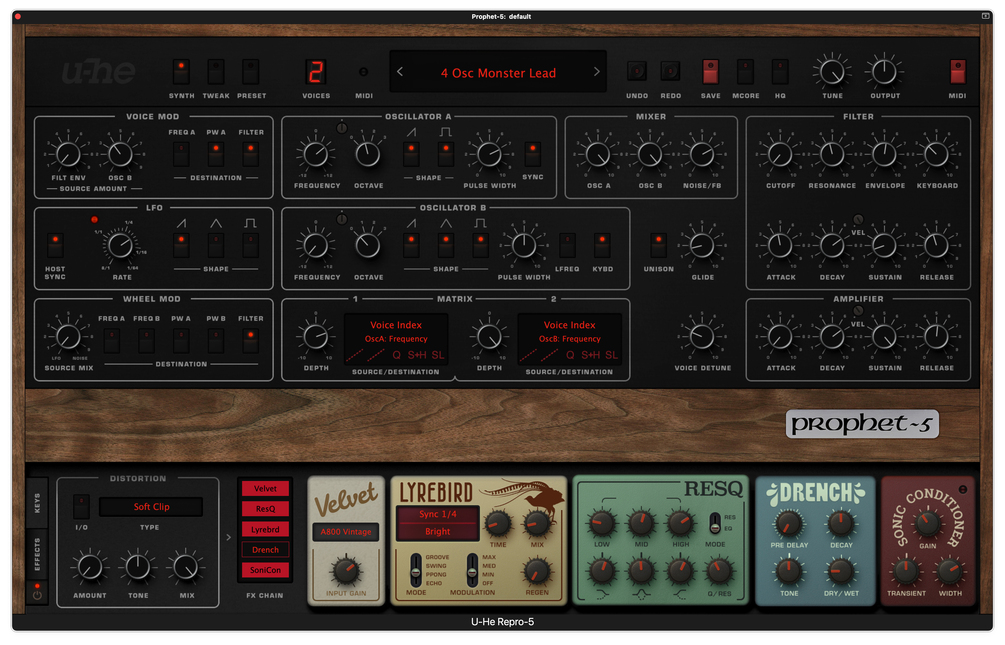Toggle the top-right MIDI switch
The width and height of the screenshot is (1005, 645).
click(958, 71)
